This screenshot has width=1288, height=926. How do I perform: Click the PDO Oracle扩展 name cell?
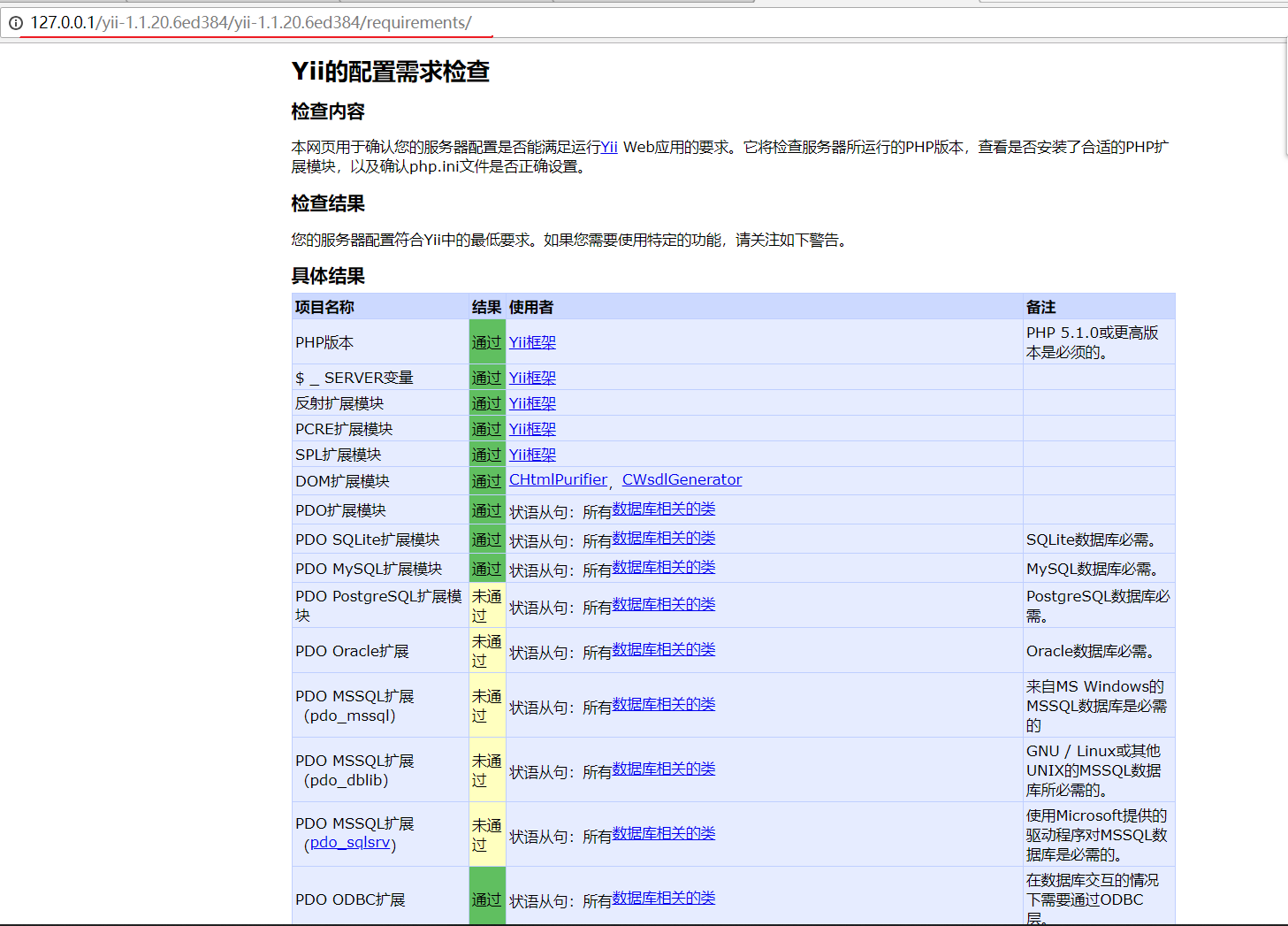click(380, 651)
